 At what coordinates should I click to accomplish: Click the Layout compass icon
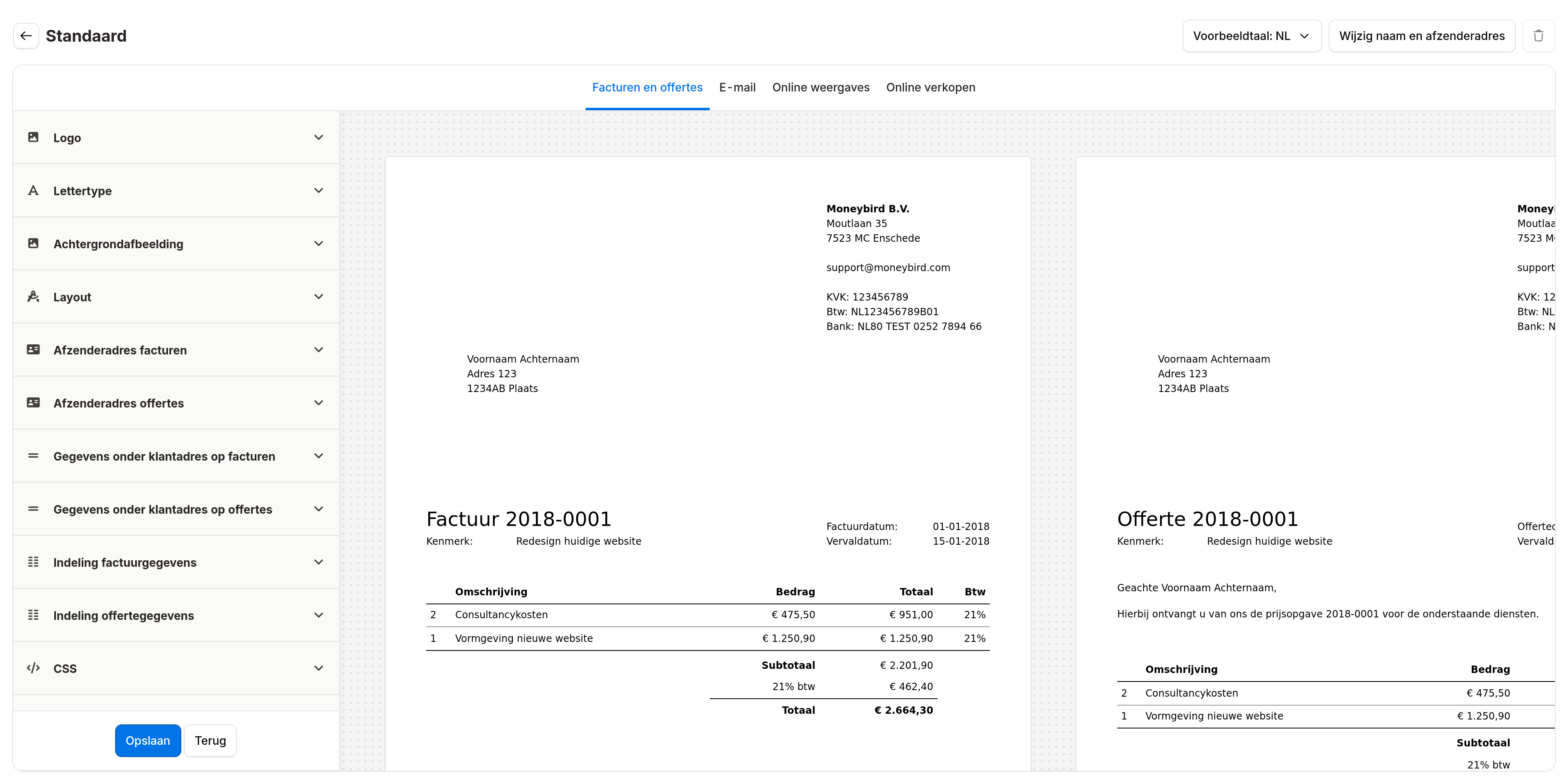33,296
